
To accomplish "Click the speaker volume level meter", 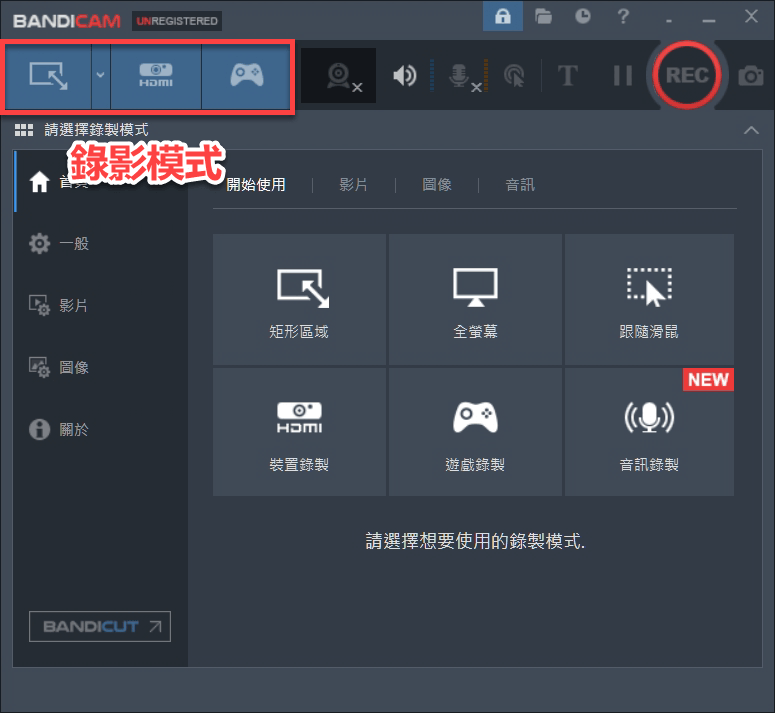I will pyautogui.click(x=431, y=76).
